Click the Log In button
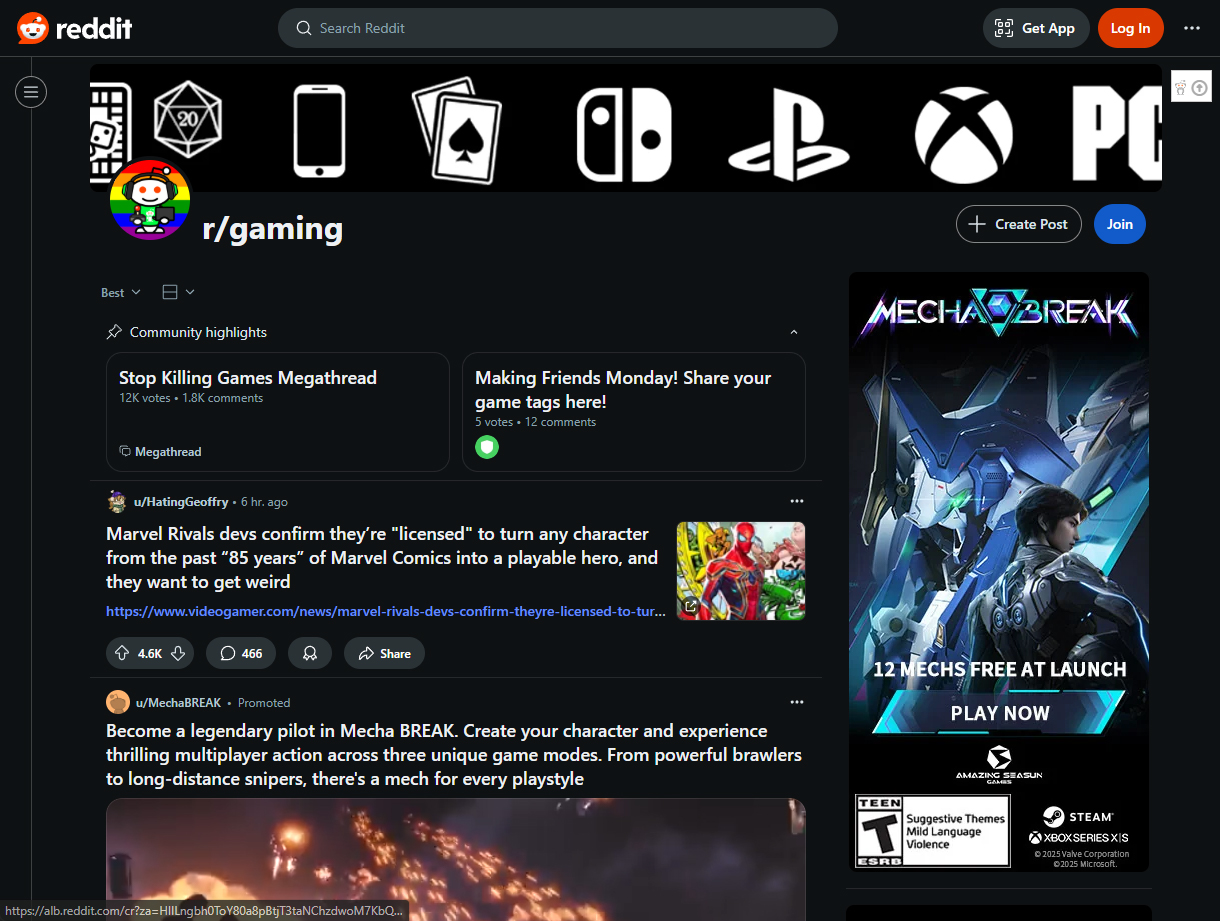 click(1130, 28)
